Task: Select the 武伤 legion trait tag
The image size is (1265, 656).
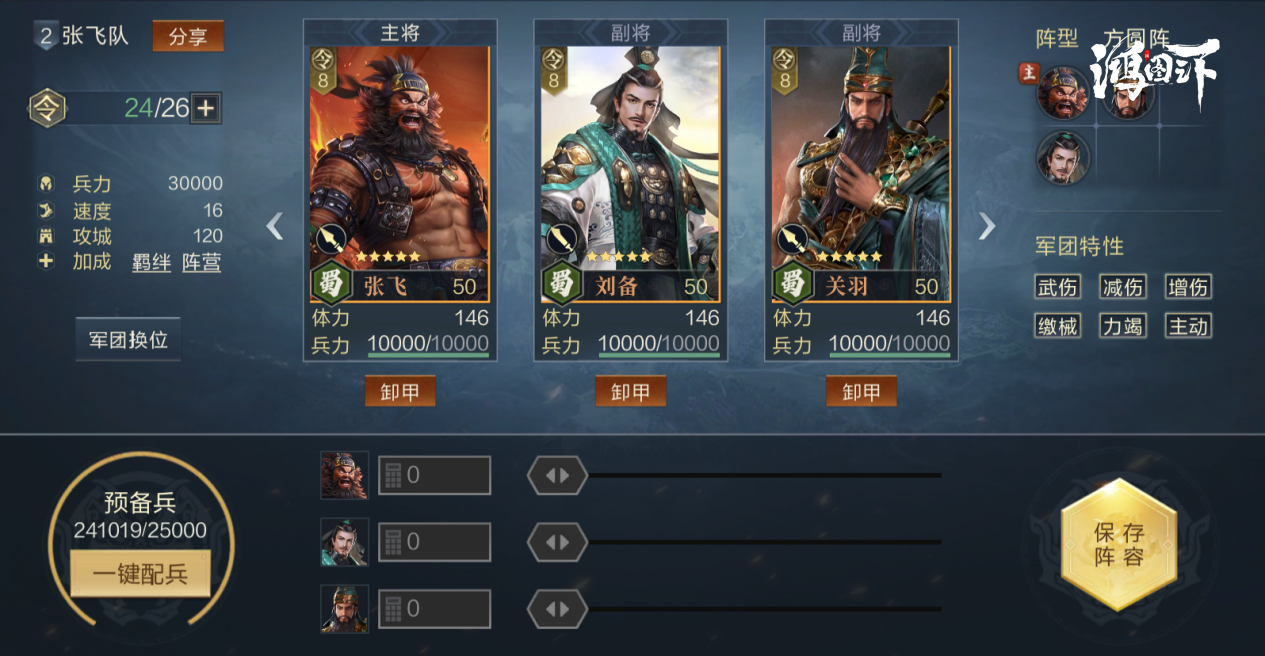Action: click(1057, 288)
